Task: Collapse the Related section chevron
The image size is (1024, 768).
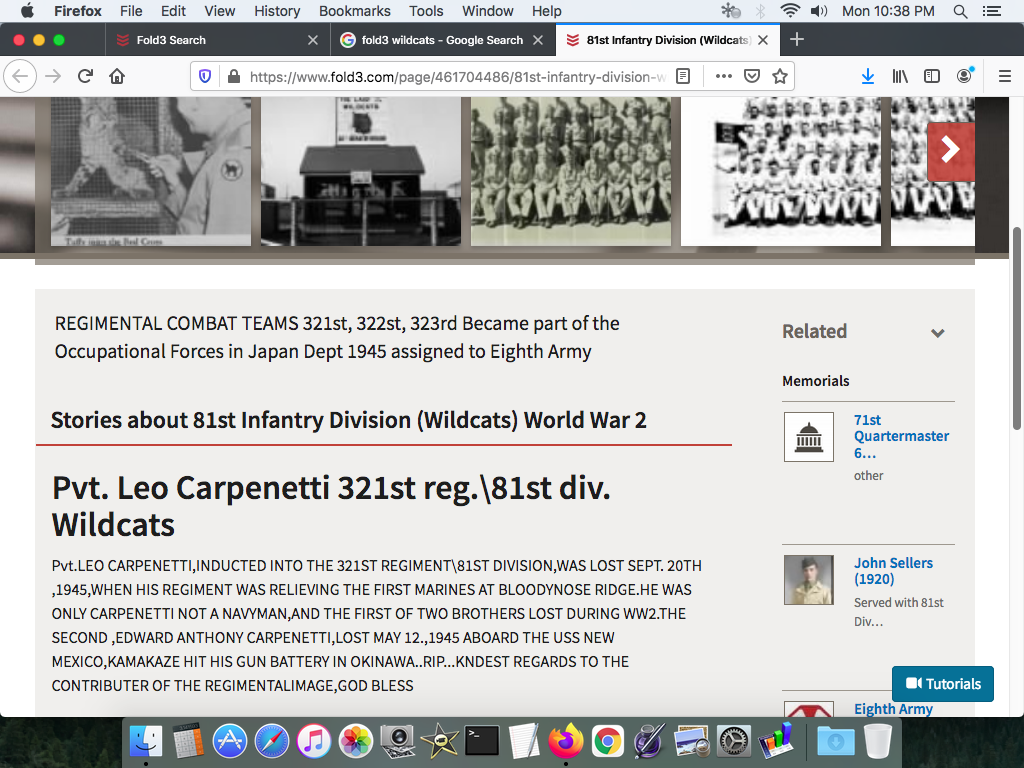Action: [938, 333]
